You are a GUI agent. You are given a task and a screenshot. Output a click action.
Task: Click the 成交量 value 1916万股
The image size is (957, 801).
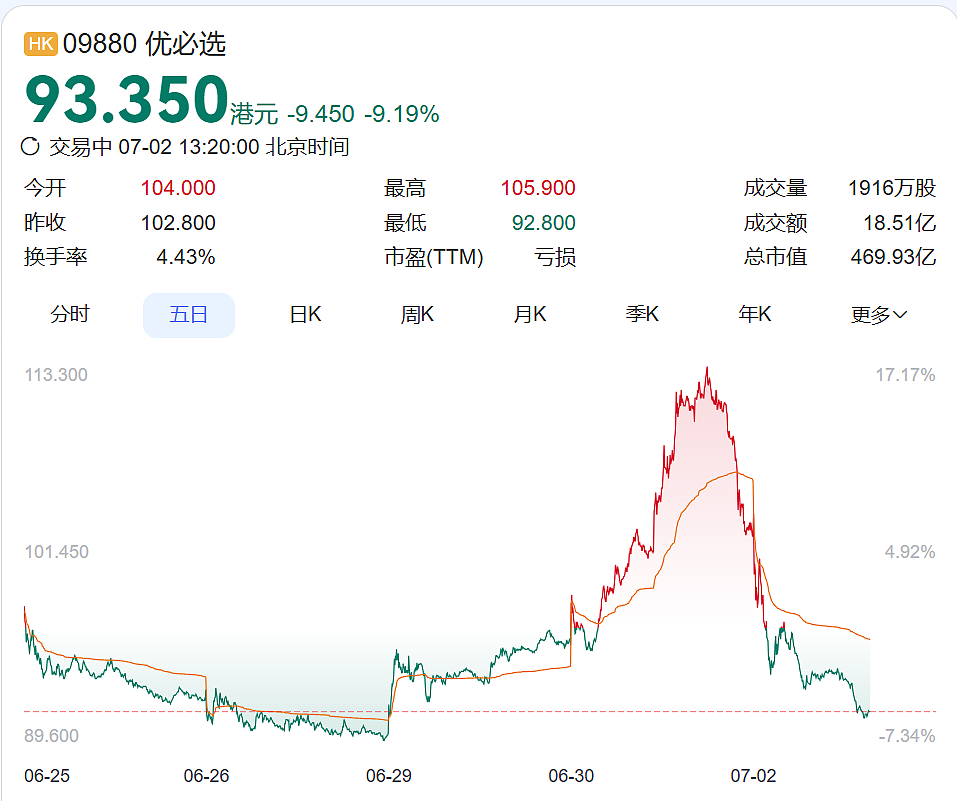click(x=892, y=188)
